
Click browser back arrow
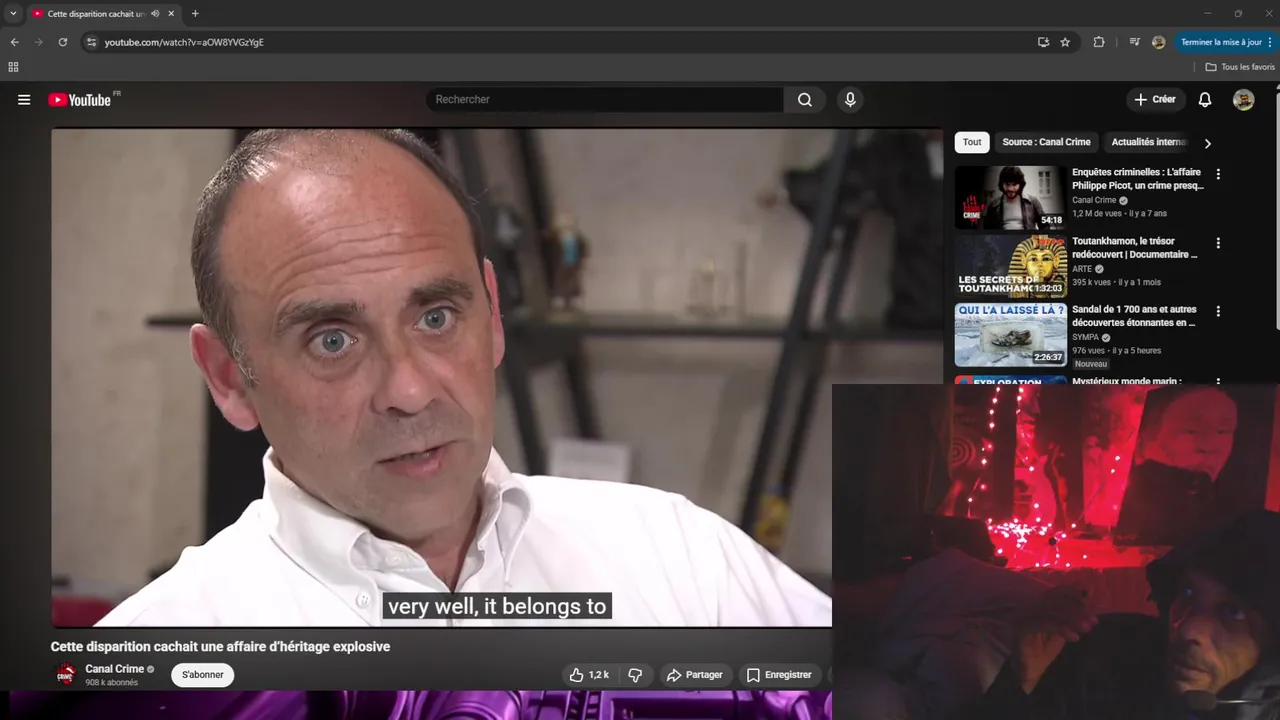(x=14, y=42)
